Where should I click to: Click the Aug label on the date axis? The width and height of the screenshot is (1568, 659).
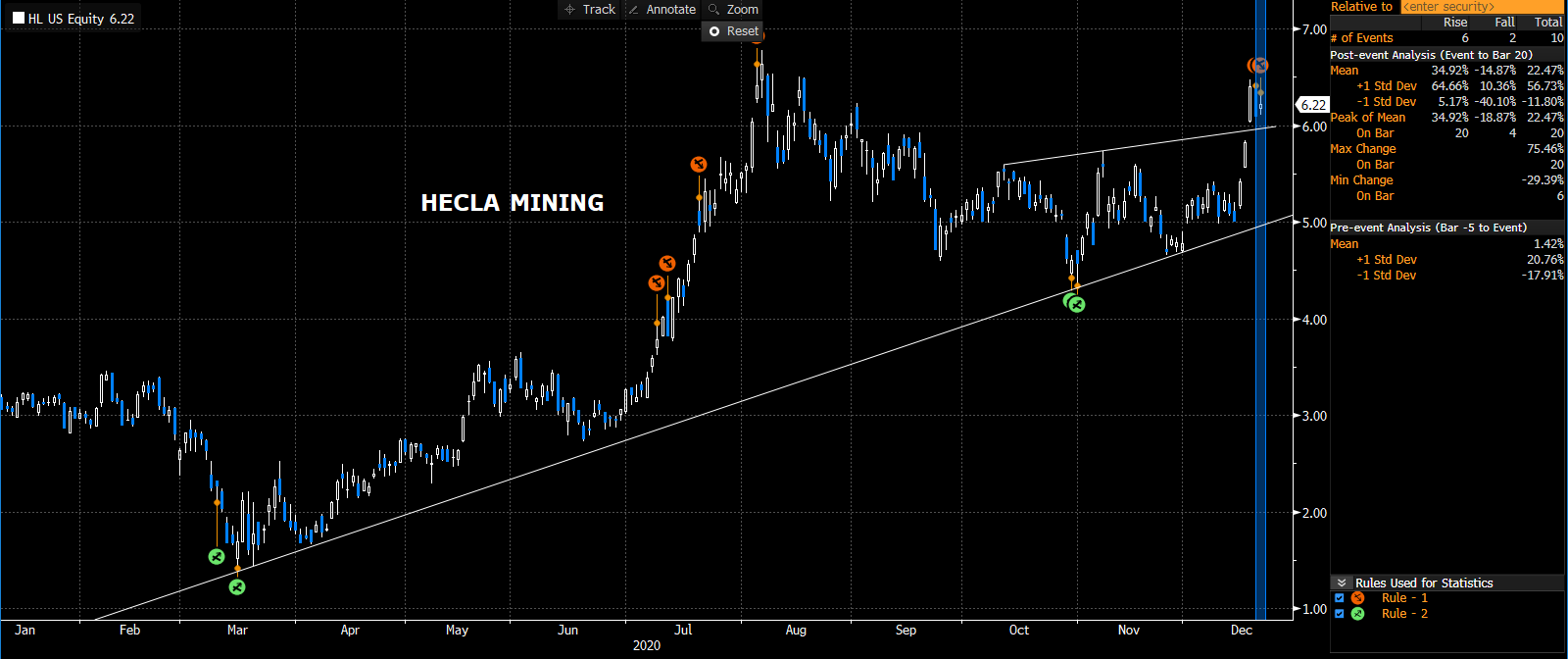[796, 630]
